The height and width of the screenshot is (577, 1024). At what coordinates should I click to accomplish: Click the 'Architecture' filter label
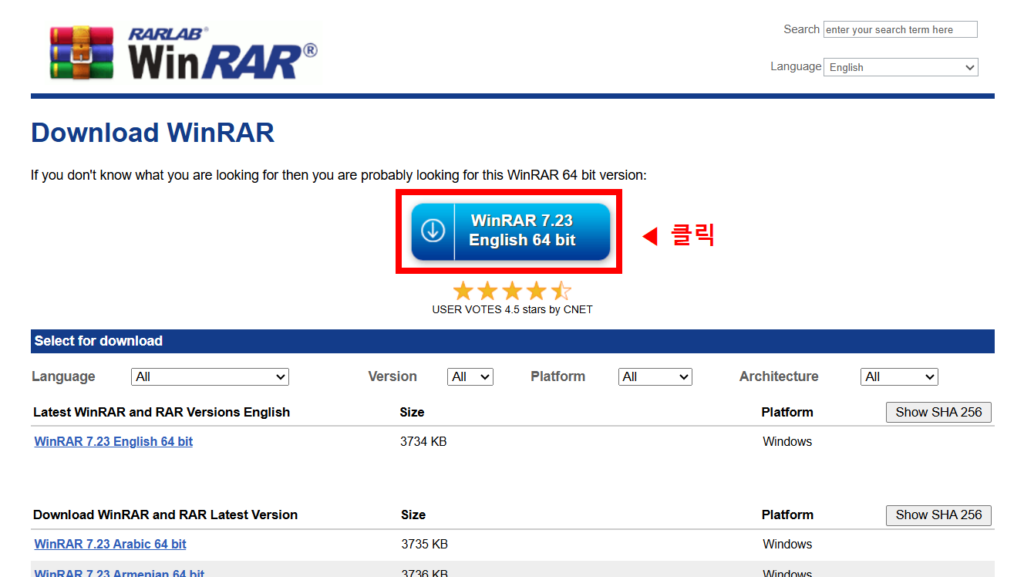click(778, 377)
